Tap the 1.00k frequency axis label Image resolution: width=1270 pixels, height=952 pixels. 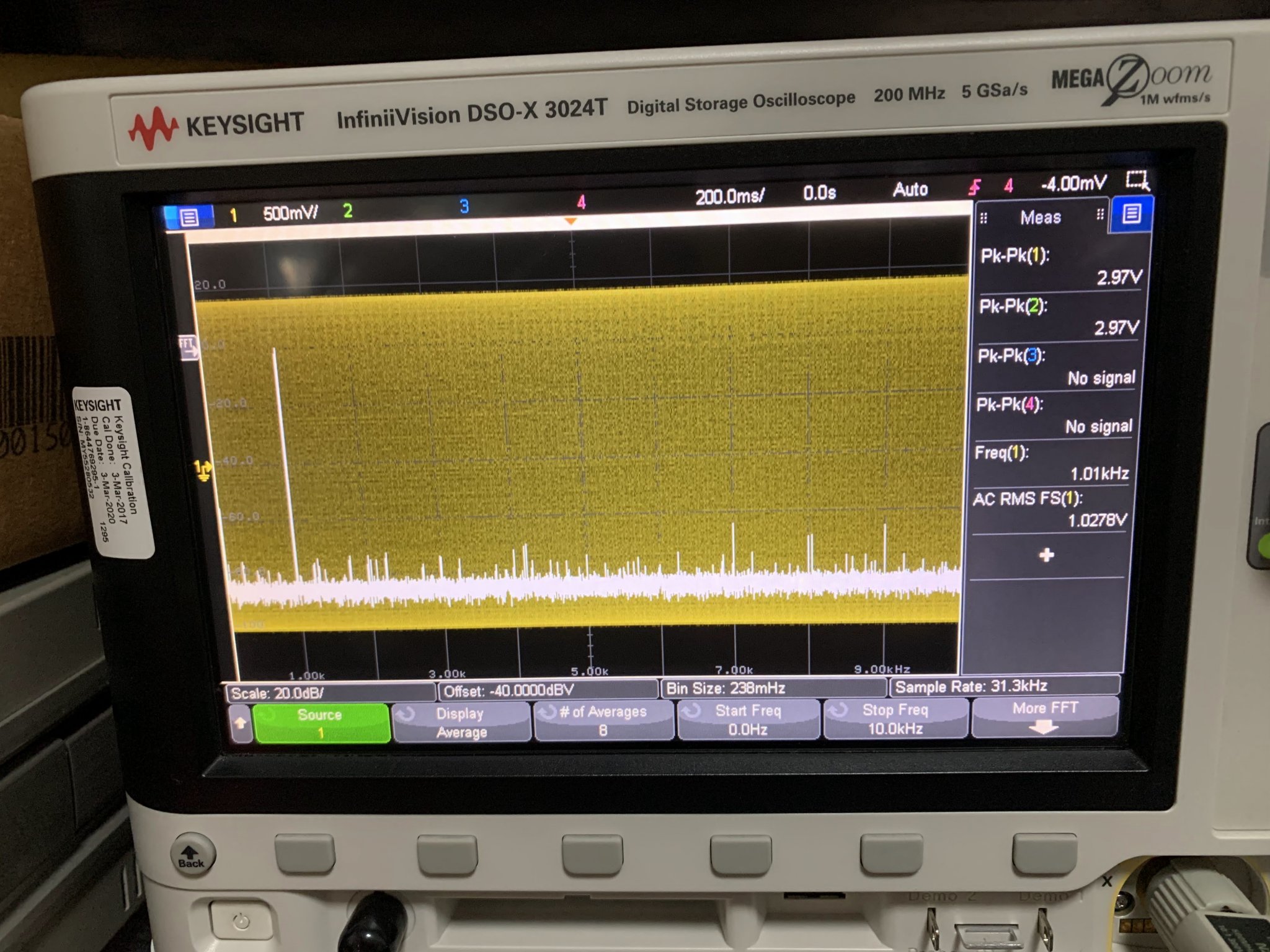point(306,675)
